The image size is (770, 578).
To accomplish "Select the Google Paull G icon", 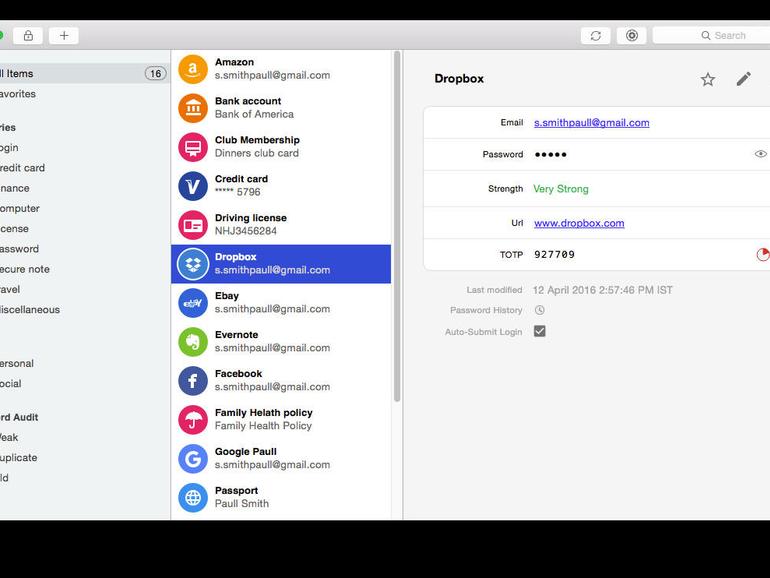I will (x=193, y=459).
